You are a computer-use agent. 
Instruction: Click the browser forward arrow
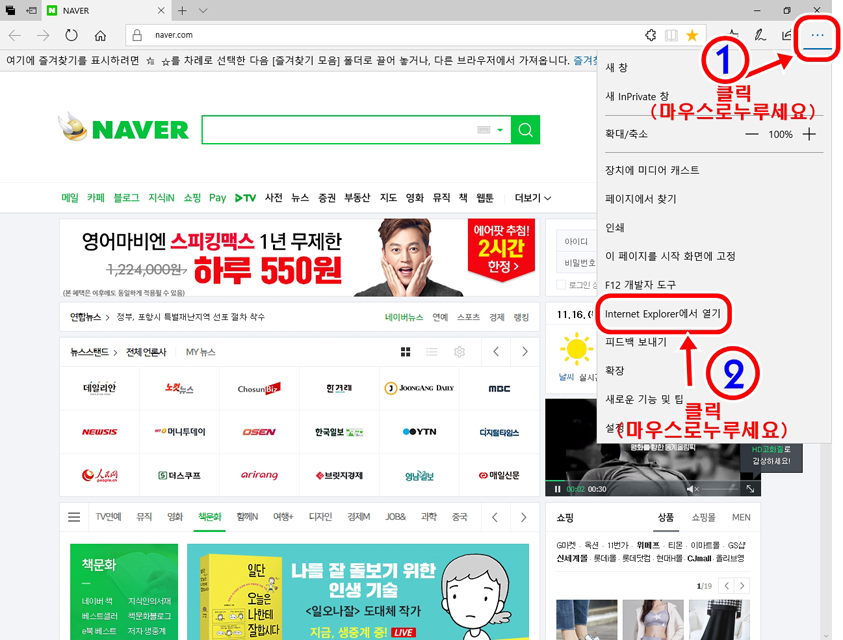point(43,35)
